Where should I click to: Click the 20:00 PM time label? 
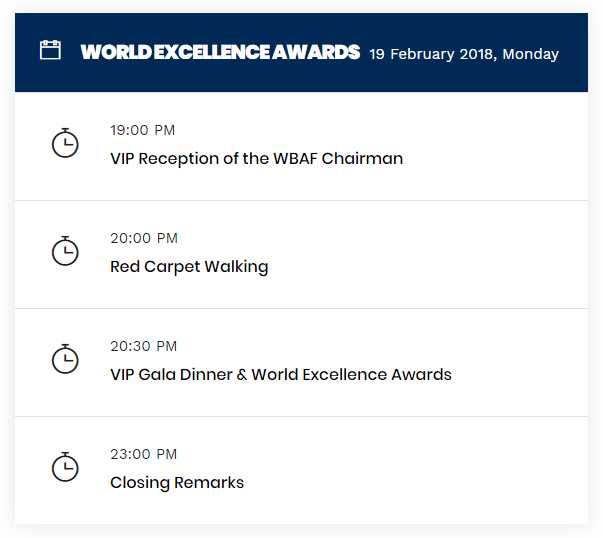[x=144, y=238]
